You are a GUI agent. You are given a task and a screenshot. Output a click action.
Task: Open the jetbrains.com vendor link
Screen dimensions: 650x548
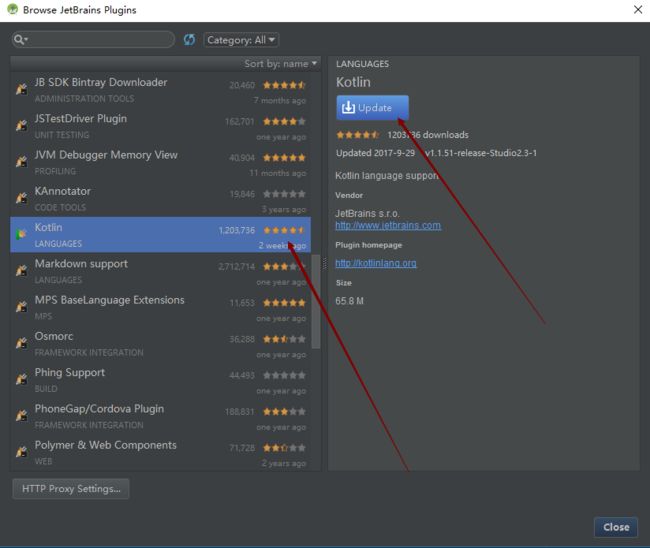click(388, 226)
